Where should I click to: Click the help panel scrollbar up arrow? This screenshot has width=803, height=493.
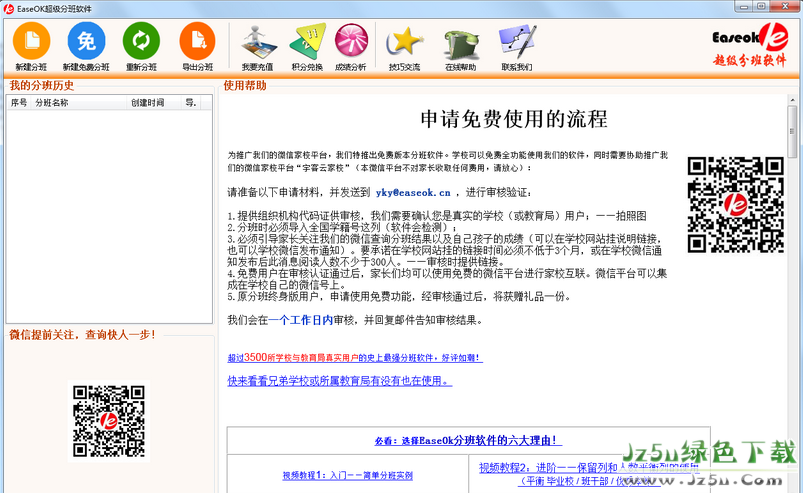click(793, 99)
